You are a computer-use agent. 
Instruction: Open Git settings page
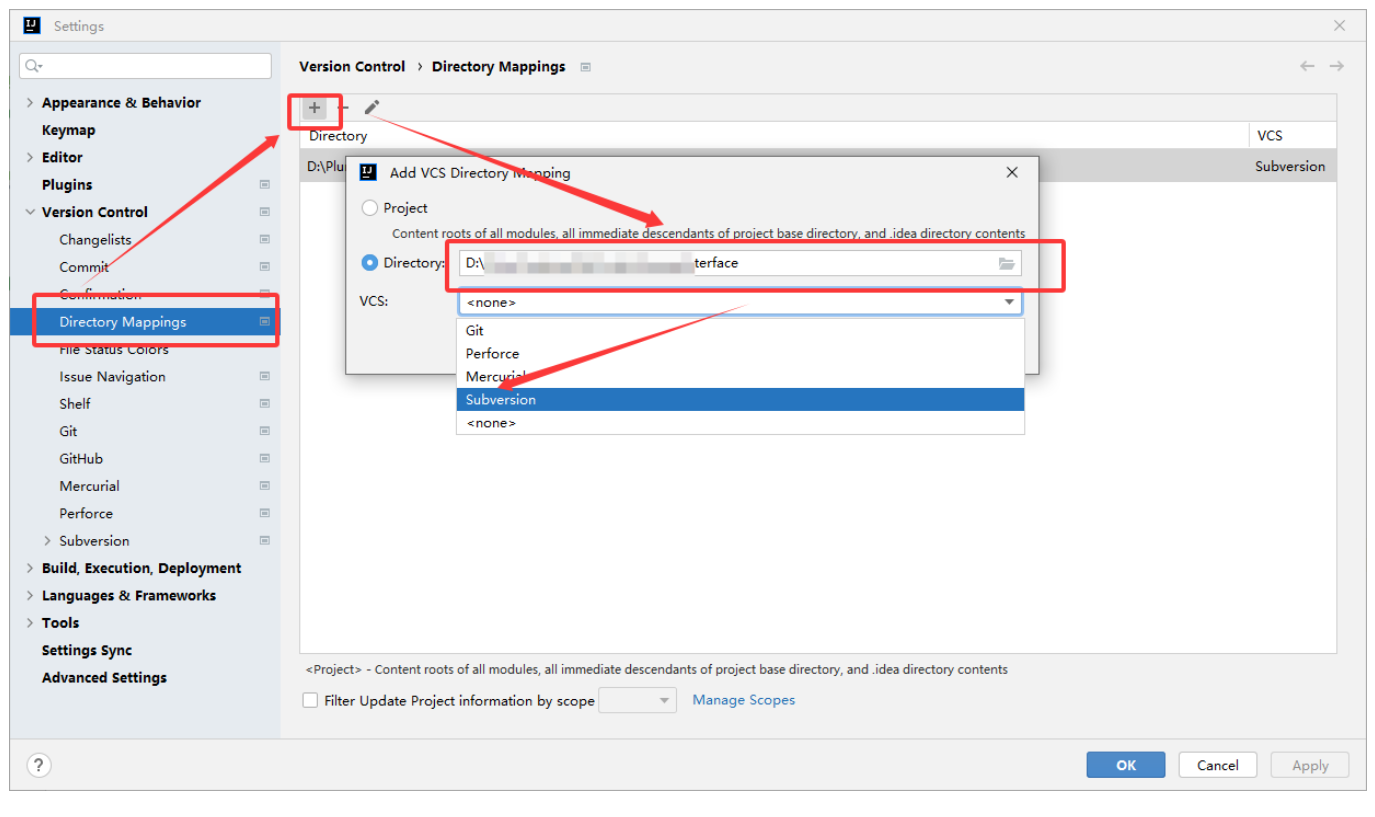pos(68,432)
